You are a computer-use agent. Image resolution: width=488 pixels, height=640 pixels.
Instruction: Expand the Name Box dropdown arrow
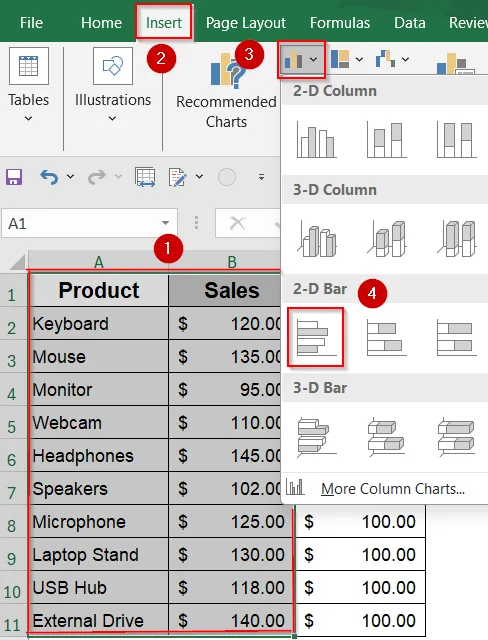point(165,223)
